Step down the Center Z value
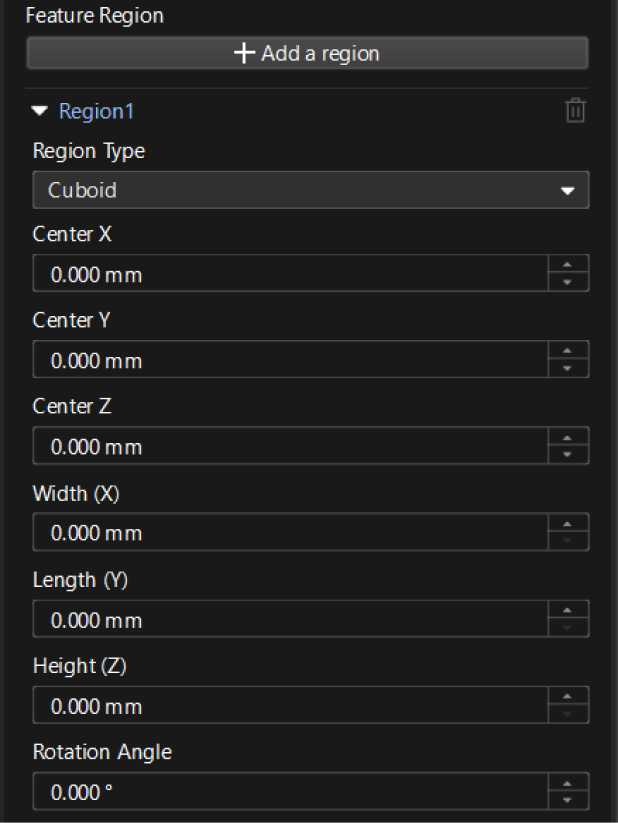The image size is (618, 823). coord(568,455)
